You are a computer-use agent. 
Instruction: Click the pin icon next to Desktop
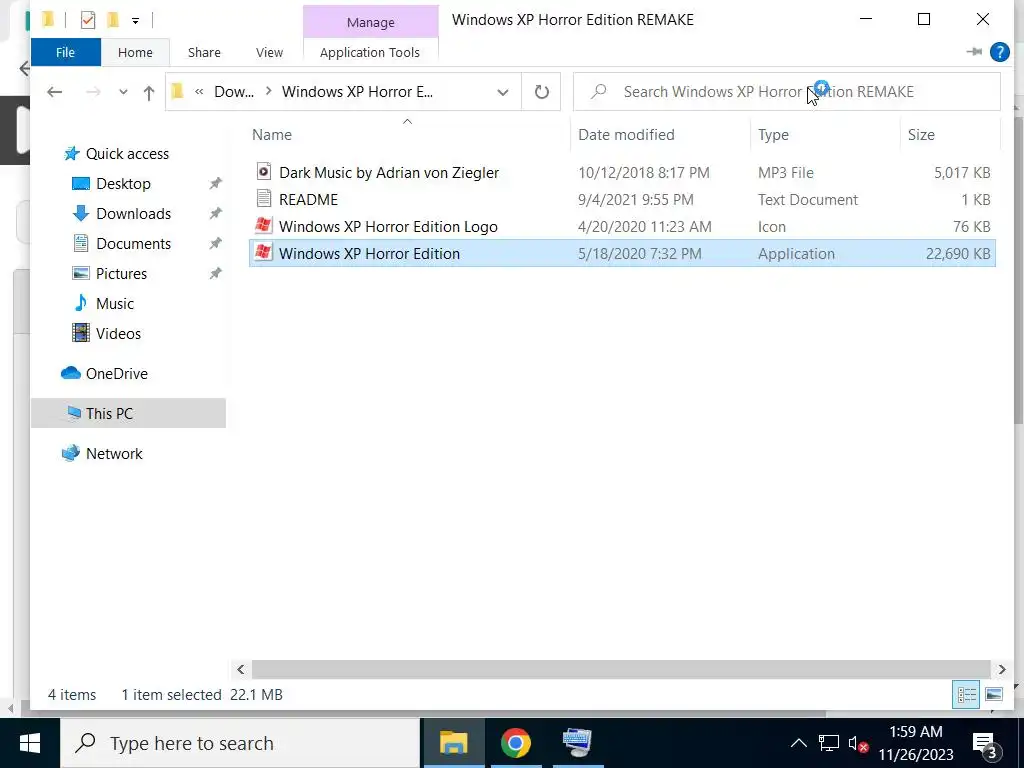(x=216, y=184)
